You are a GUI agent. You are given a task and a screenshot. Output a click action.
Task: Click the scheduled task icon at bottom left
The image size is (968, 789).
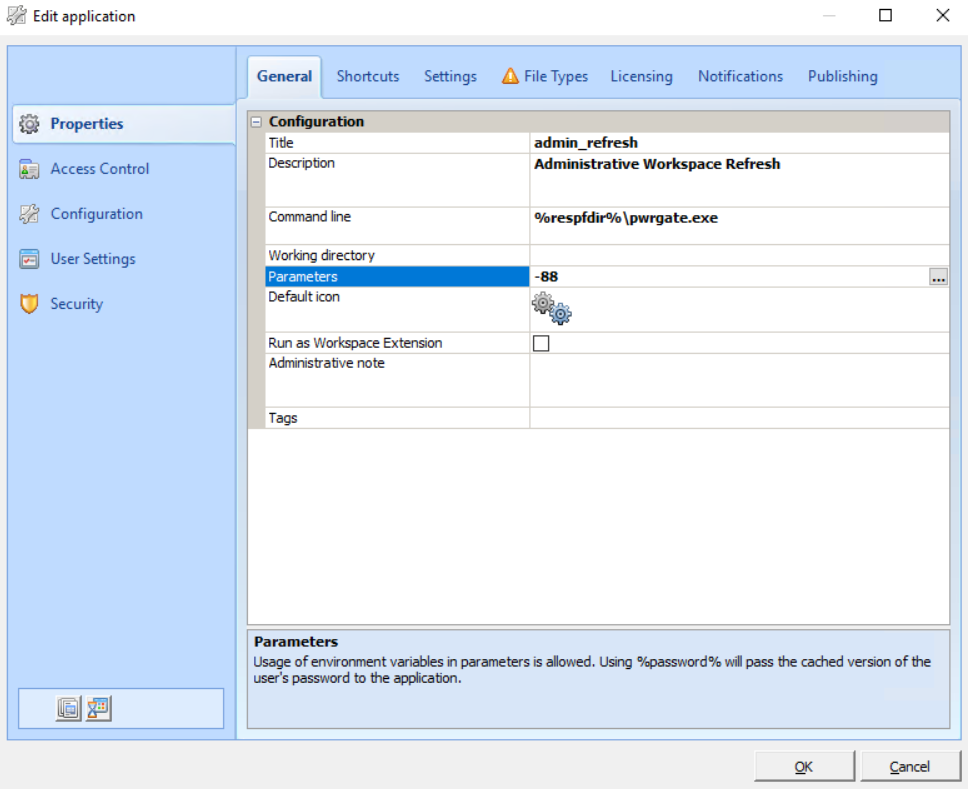pyautogui.click(x=97, y=707)
